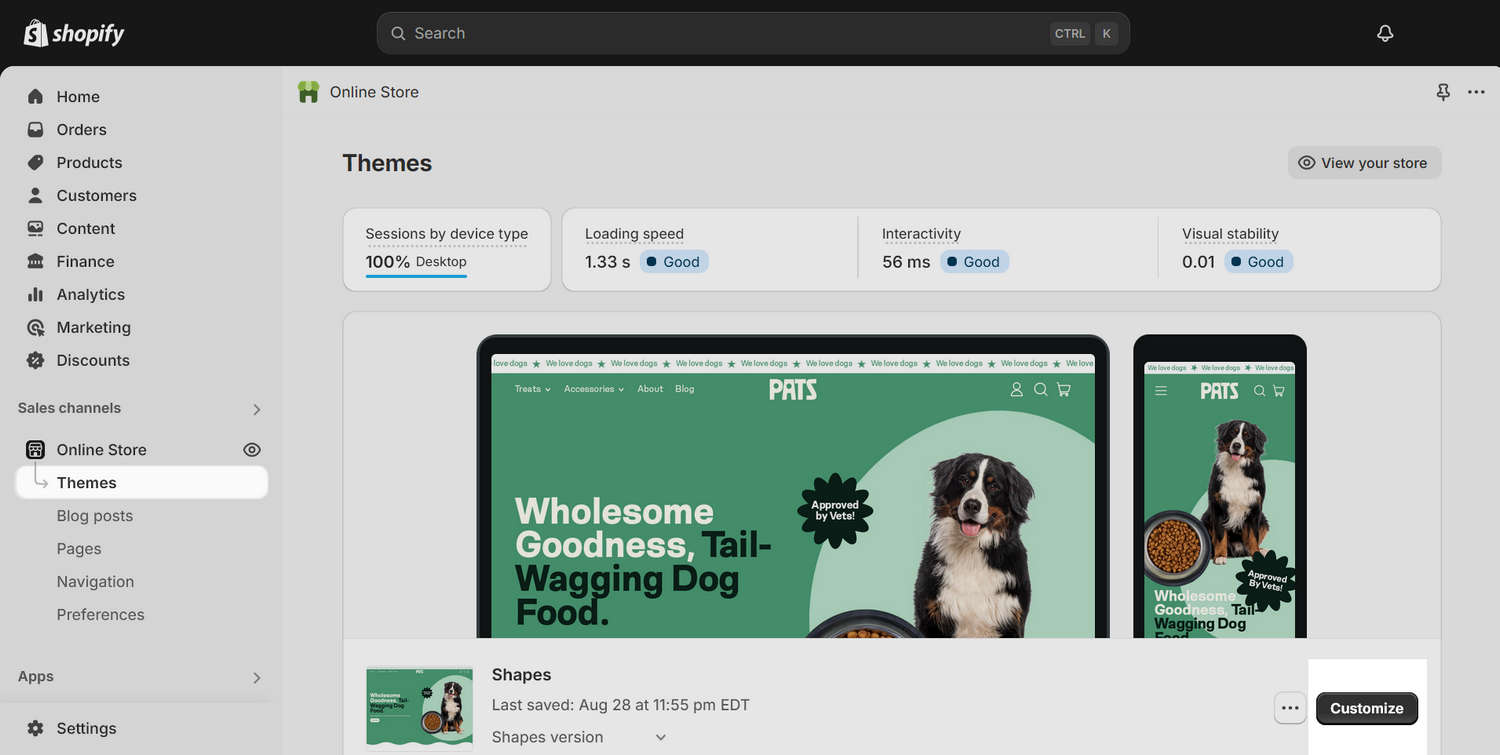Image resolution: width=1500 pixels, height=755 pixels.
Task: View online store via eye icon
Action: pos(252,450)
